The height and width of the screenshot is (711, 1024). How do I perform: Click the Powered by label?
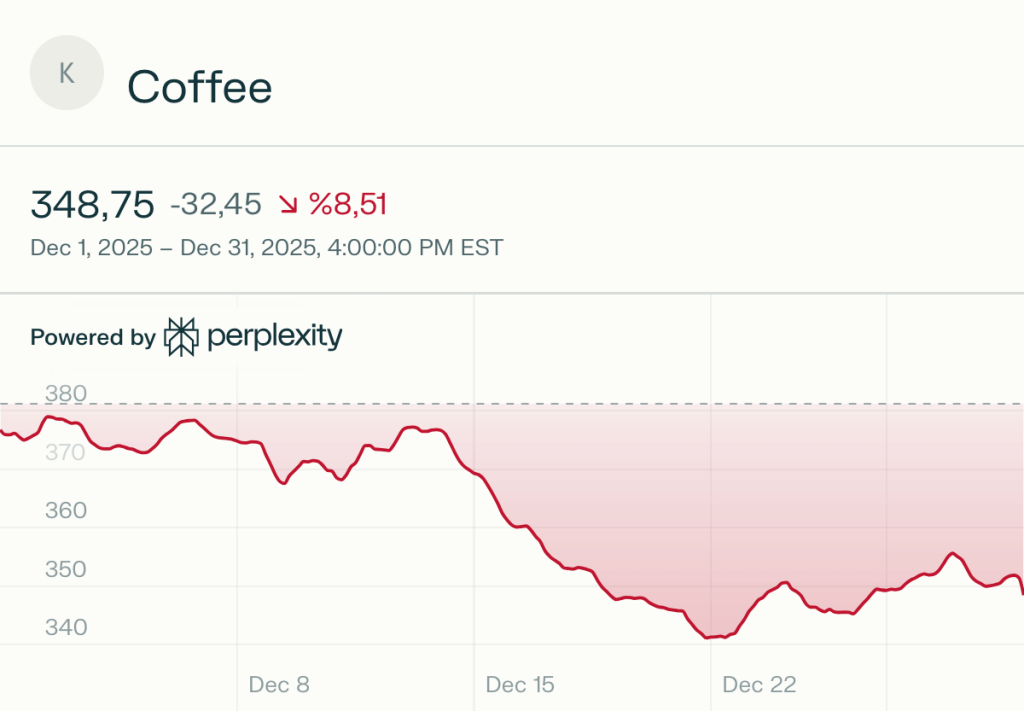(93, 337)
